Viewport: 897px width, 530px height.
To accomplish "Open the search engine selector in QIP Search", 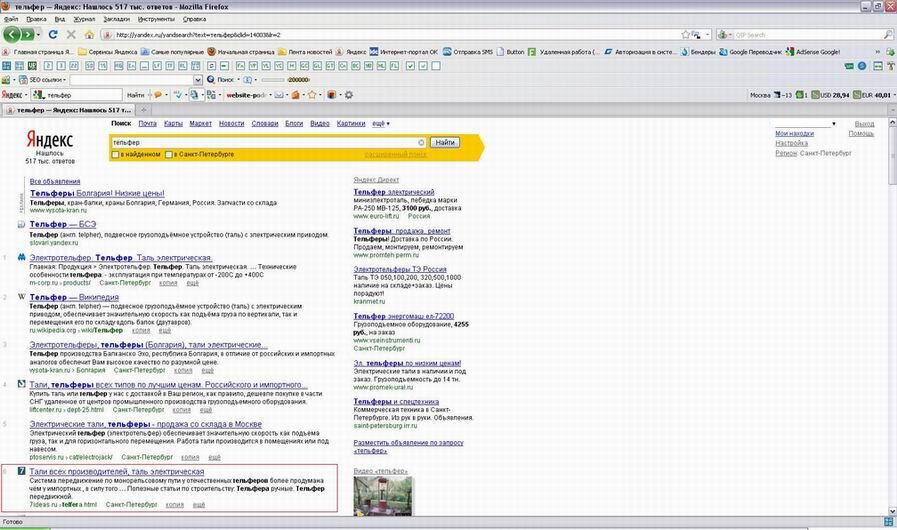I will 724,35.
